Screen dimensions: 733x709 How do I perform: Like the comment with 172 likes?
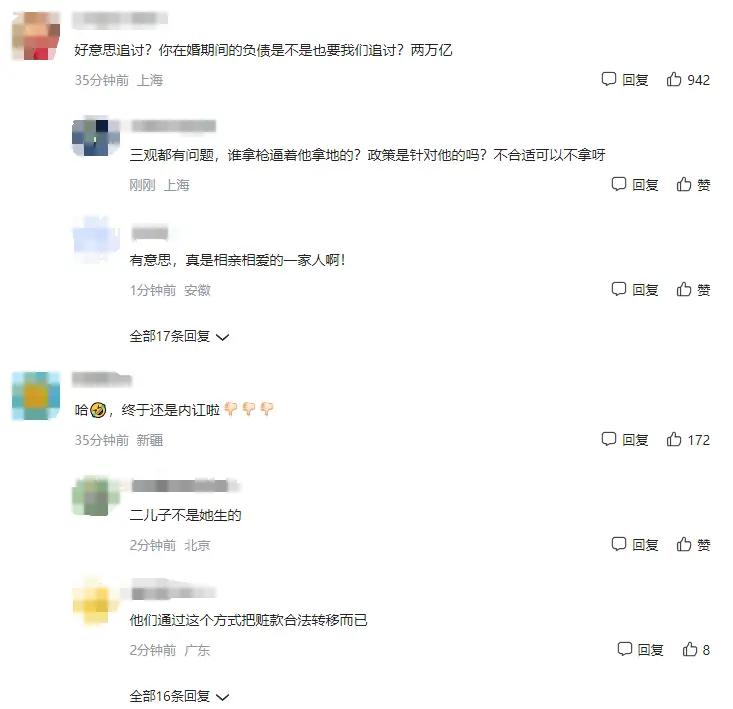(688, 440)
